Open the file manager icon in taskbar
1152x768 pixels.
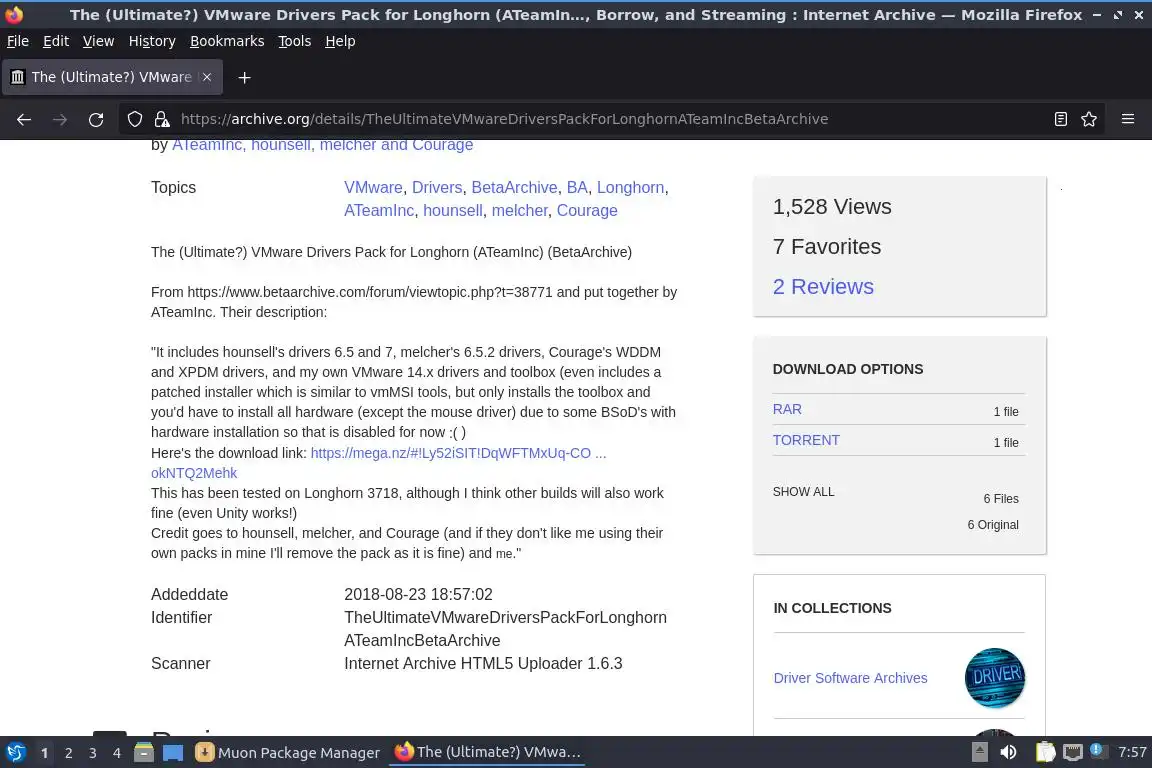(144, 753)
